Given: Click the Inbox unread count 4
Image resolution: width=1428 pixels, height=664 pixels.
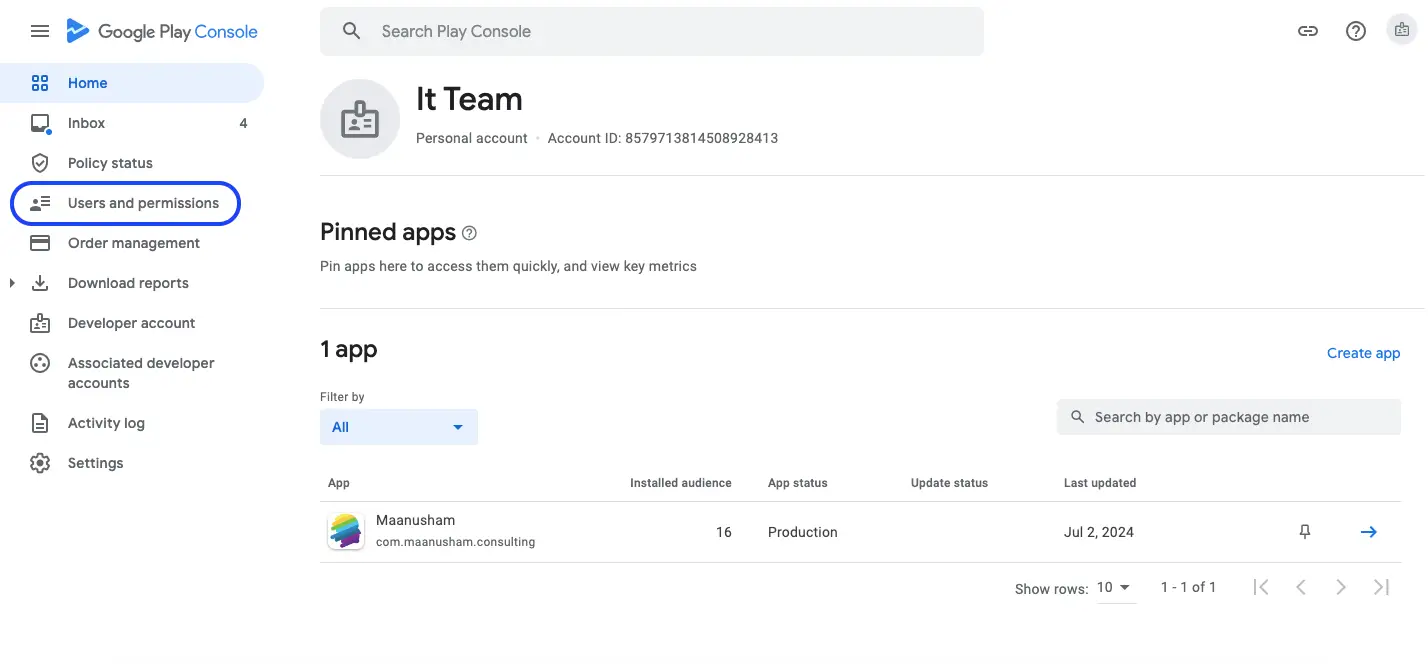Looking at the screenshot, I should point(243,123).
